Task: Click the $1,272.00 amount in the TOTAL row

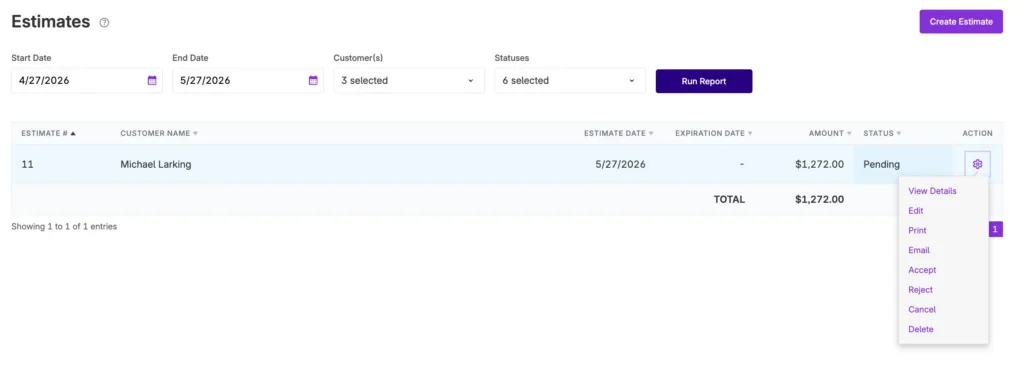Action: point(819,199)
